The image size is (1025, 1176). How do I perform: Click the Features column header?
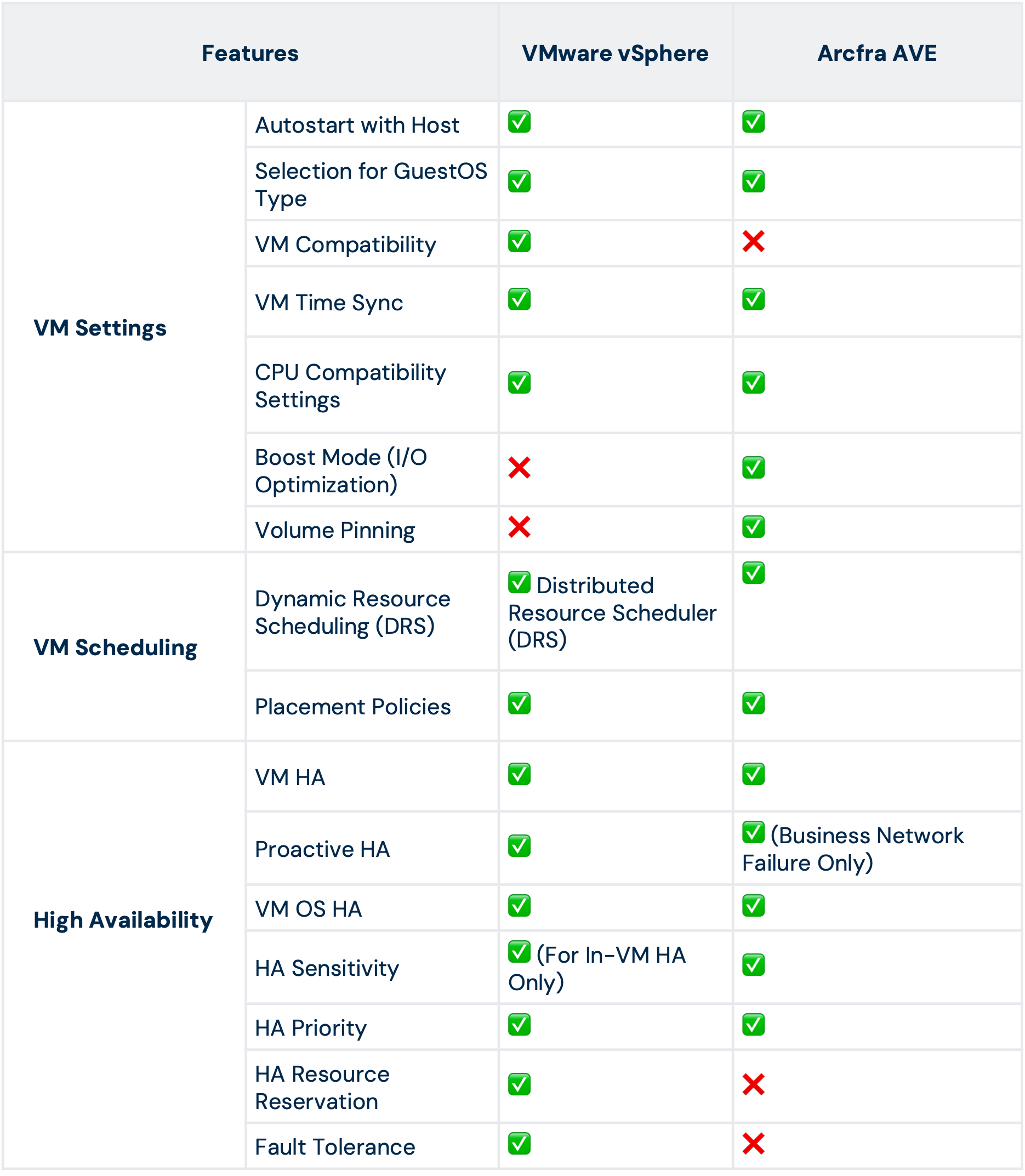[x=250, y=53]
